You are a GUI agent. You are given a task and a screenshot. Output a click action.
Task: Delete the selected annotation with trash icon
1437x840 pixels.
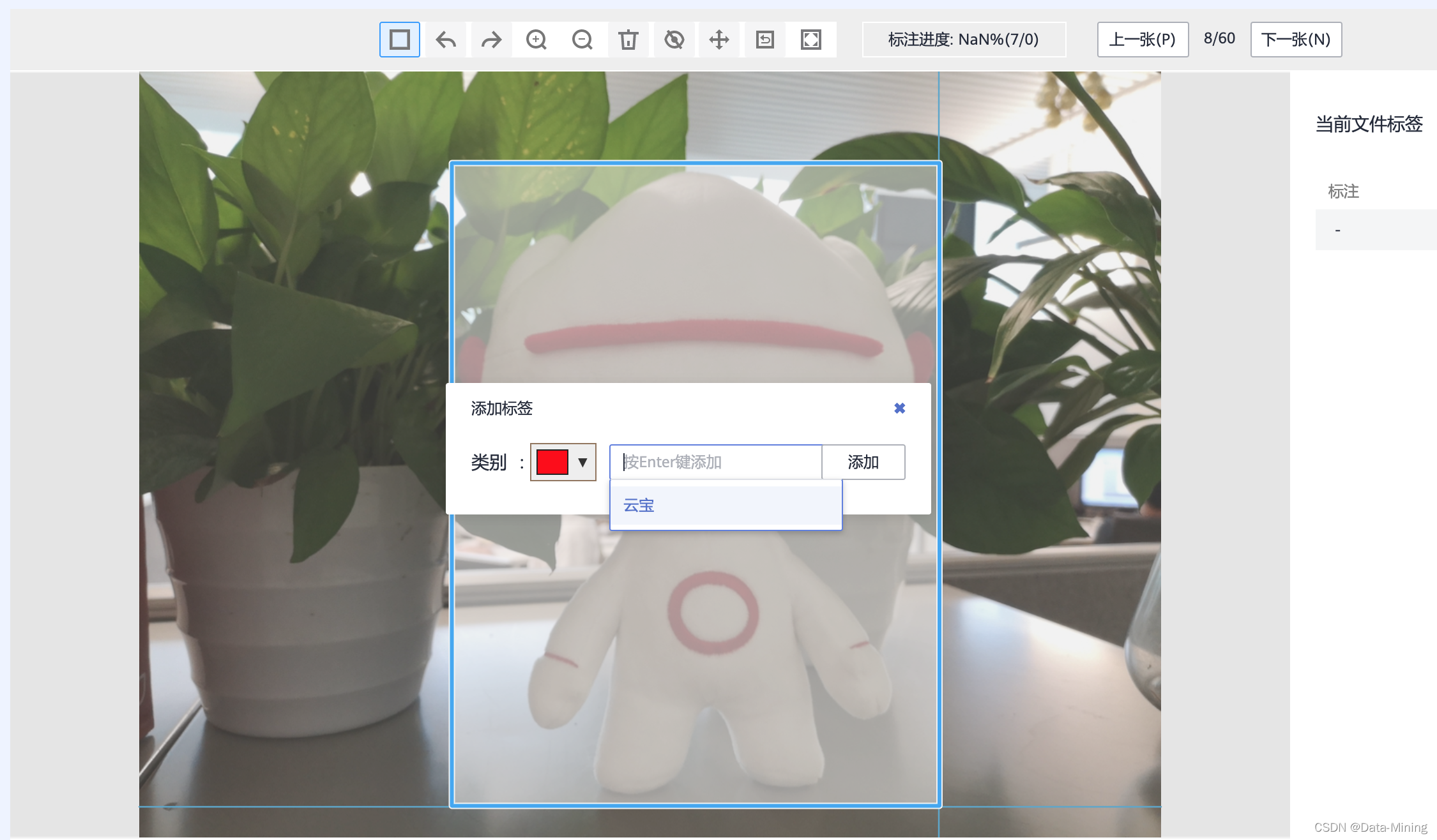tap(628, 40)
